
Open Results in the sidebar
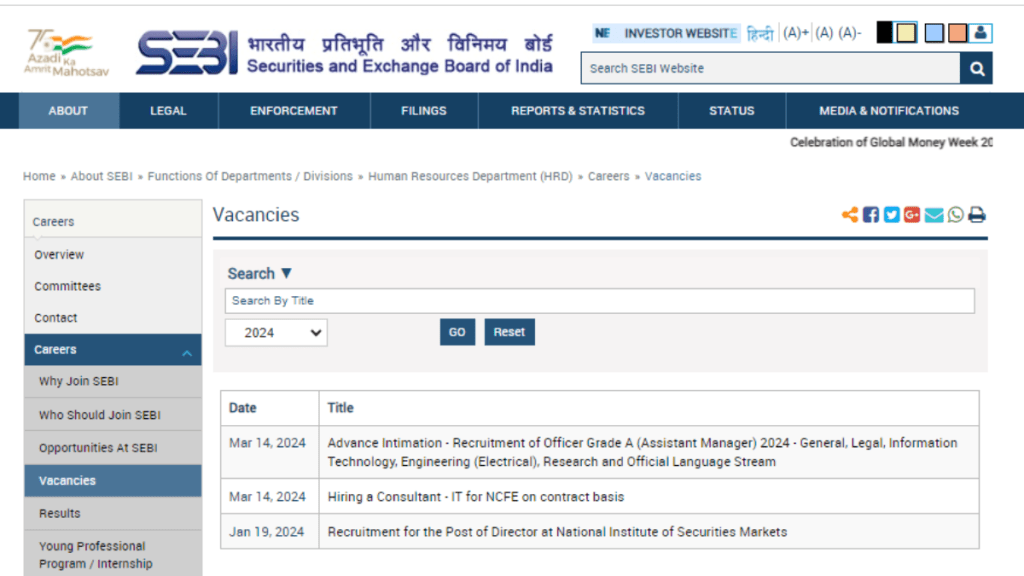pos(113,513)
